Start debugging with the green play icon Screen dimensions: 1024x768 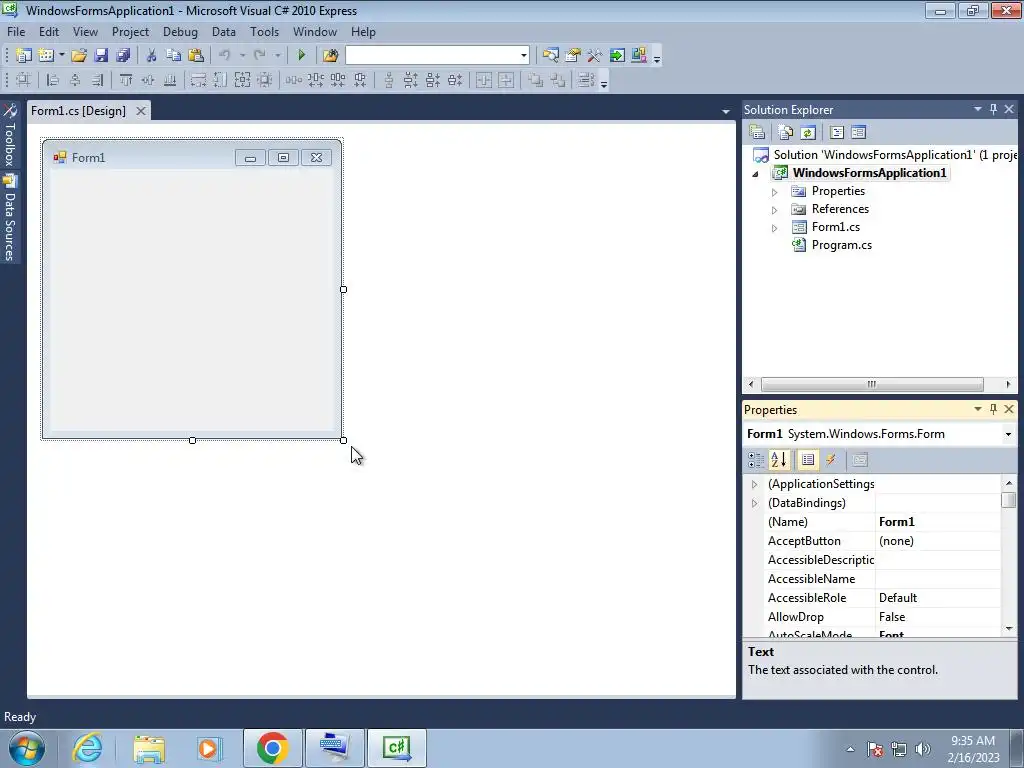[301, 56]
